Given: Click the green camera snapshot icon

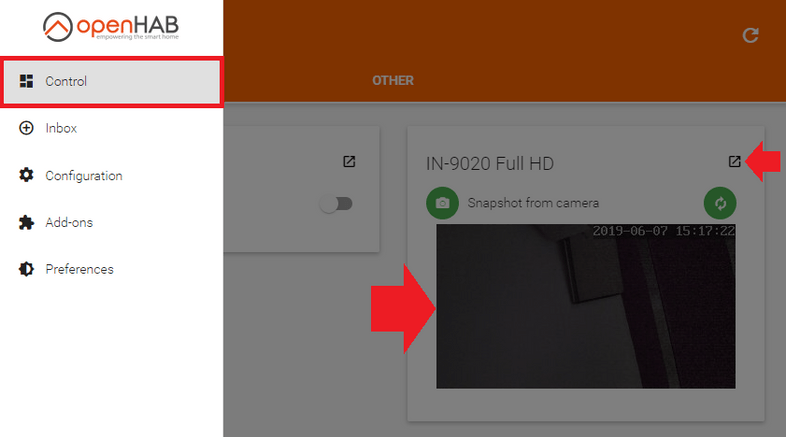Looking at the screenshot, I should [x=442, y=203].
